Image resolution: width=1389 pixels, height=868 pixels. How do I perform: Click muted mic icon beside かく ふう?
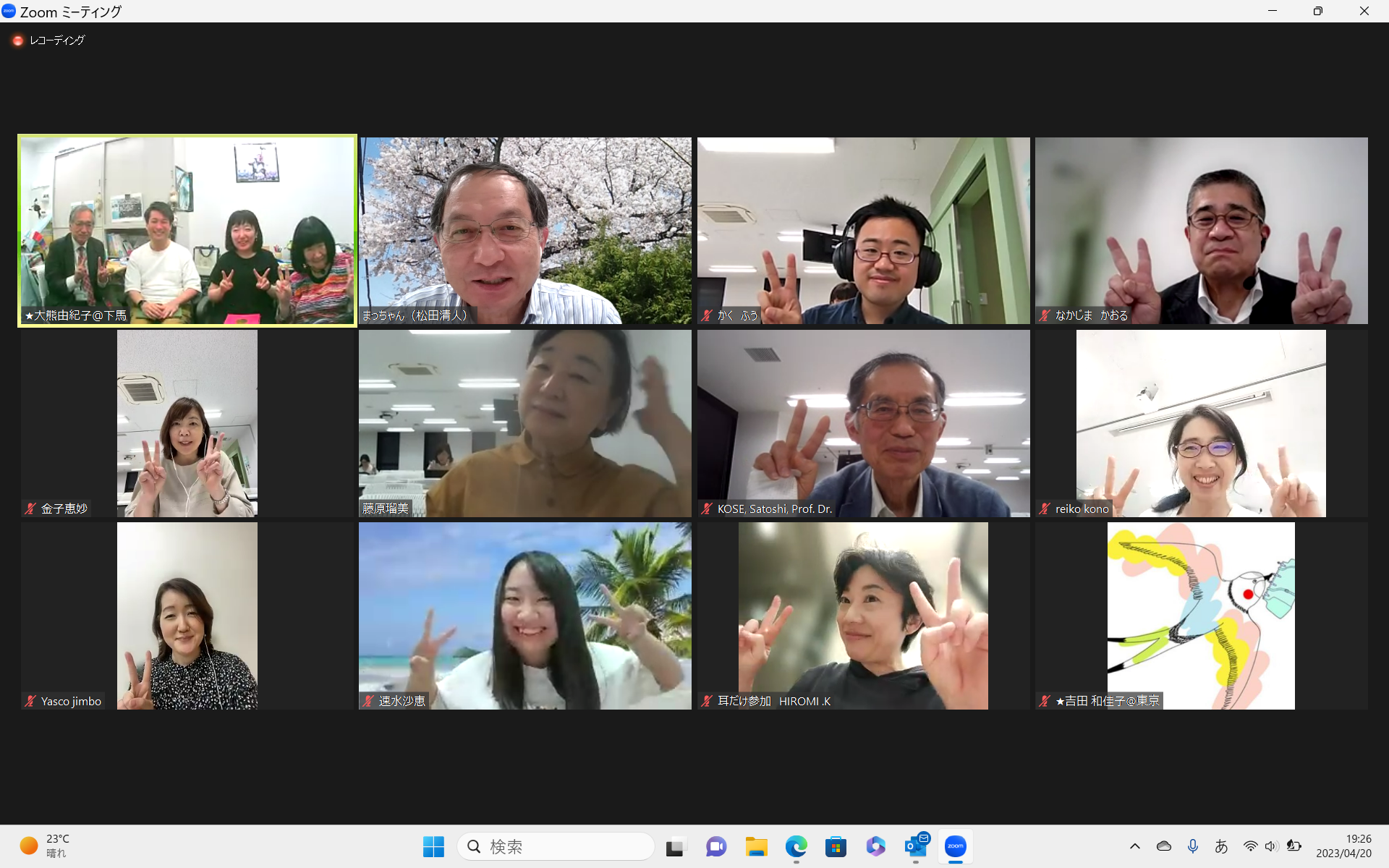(708, 315)
